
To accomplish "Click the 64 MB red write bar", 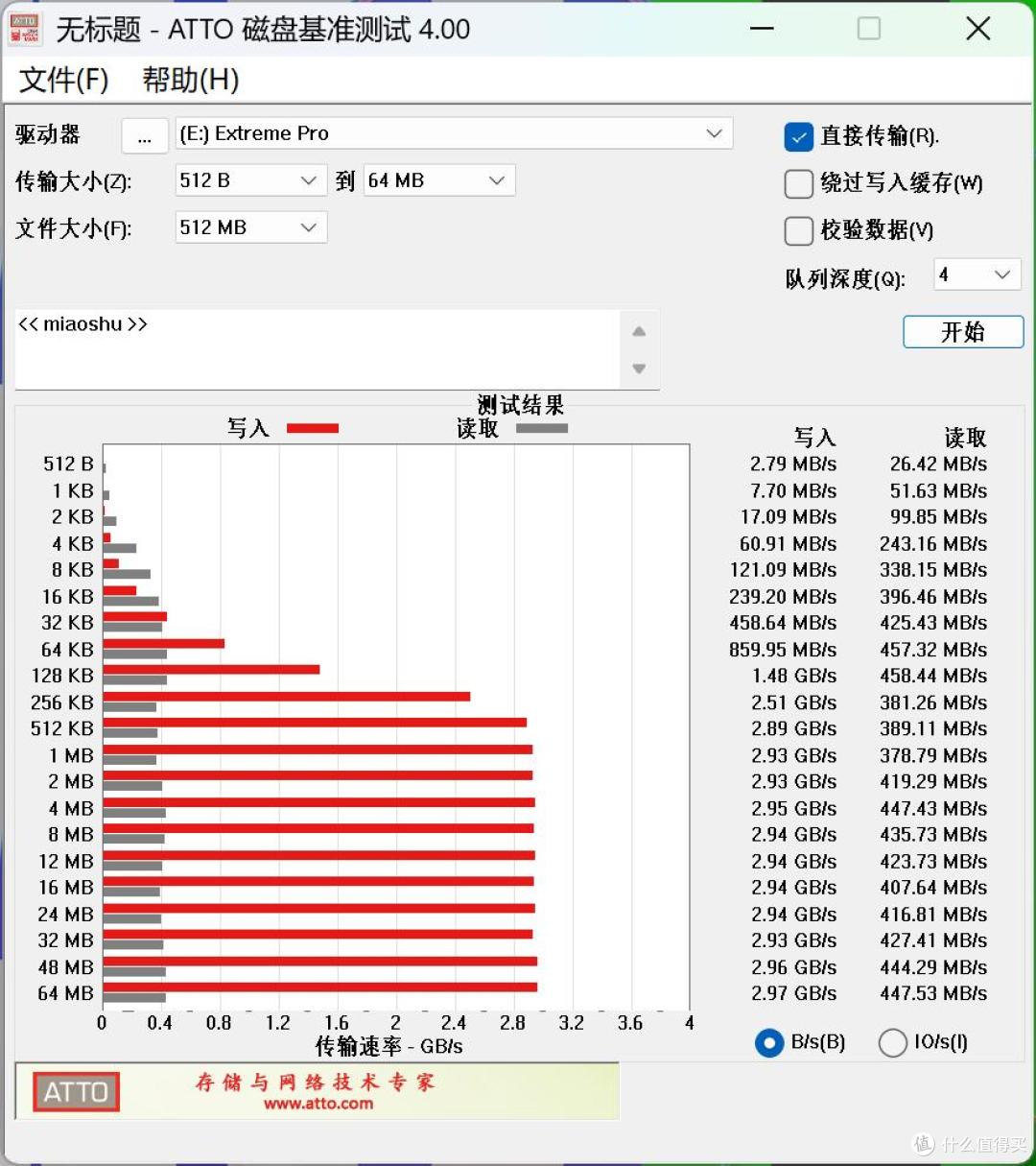I will pos(320,987).
